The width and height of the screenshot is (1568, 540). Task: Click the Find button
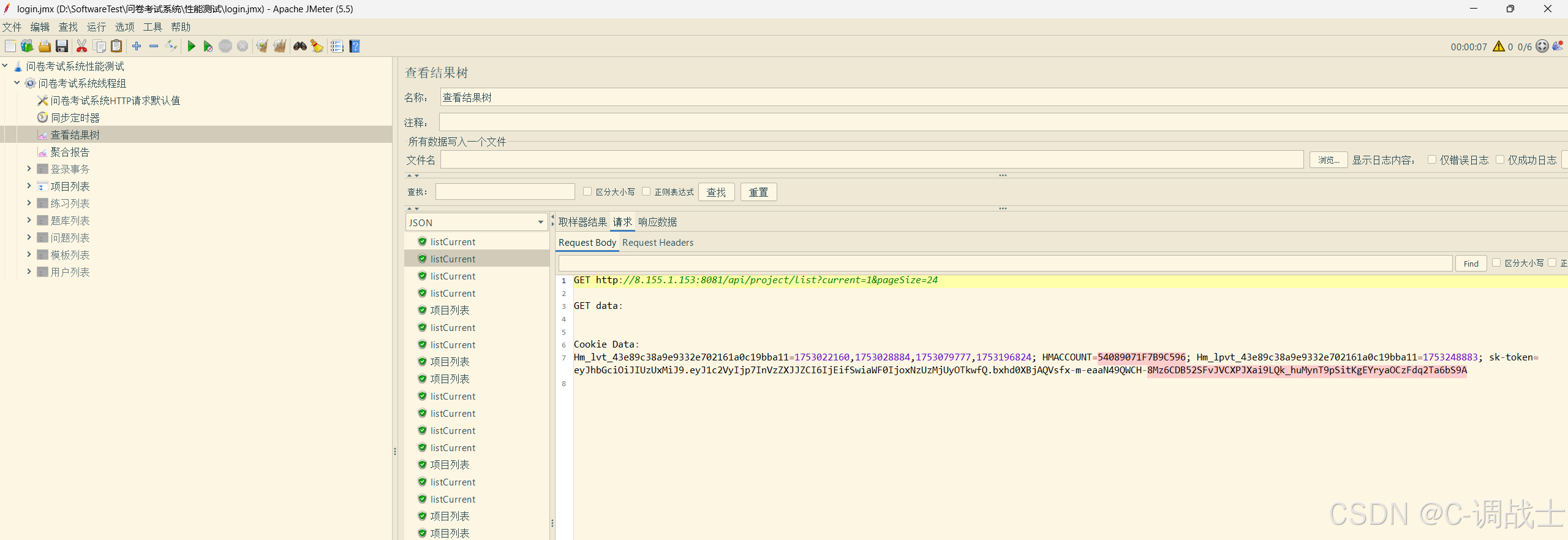(1471, 264)
